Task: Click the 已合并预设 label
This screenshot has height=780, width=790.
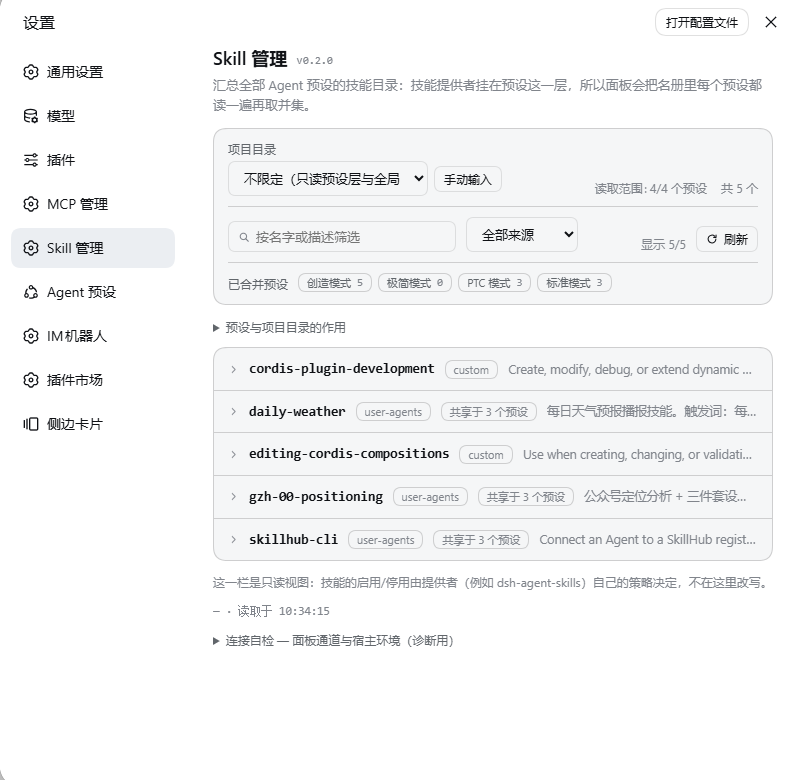Action: click(258, 284)
